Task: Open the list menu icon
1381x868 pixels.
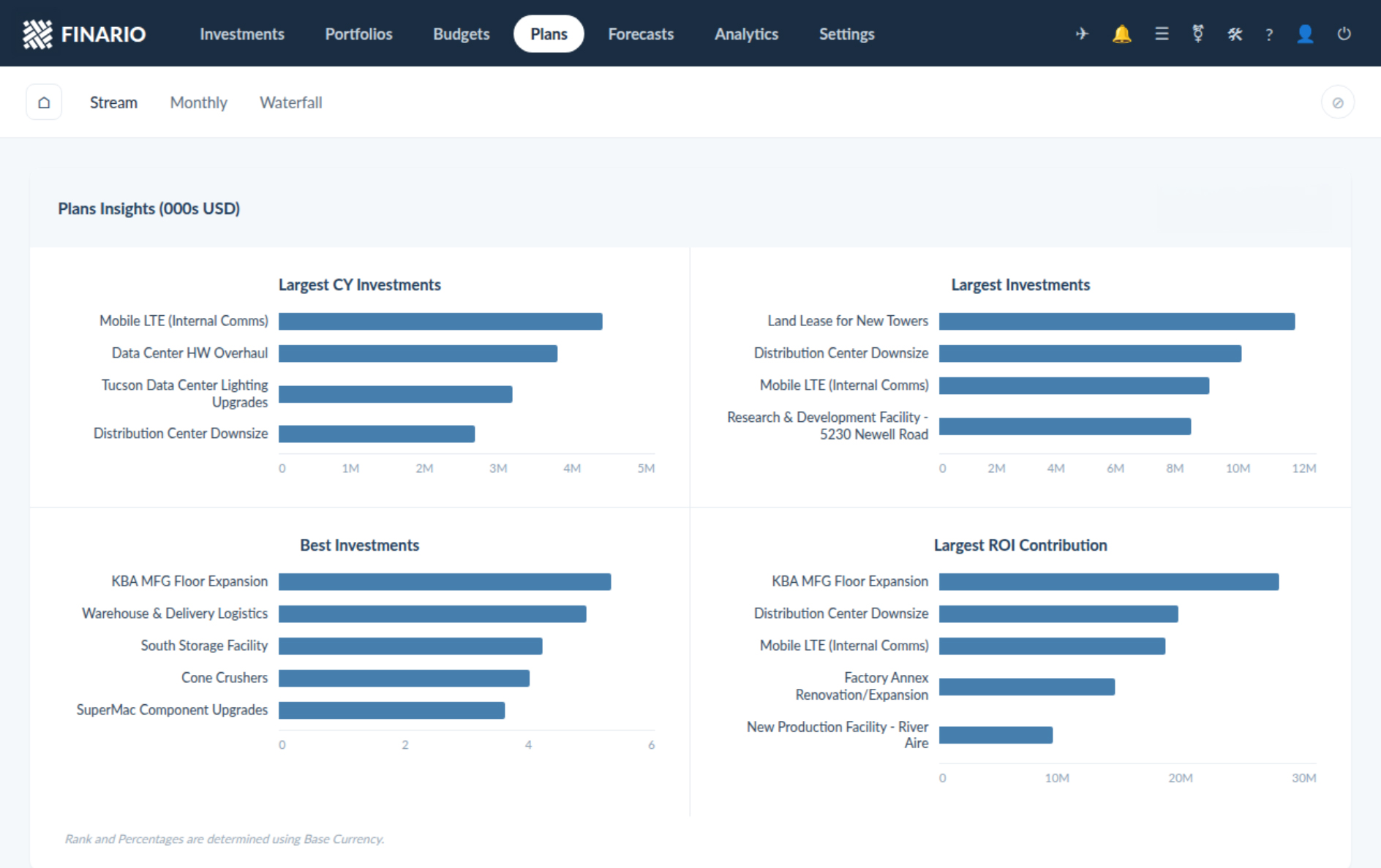Action: (x=1161, y=34)
